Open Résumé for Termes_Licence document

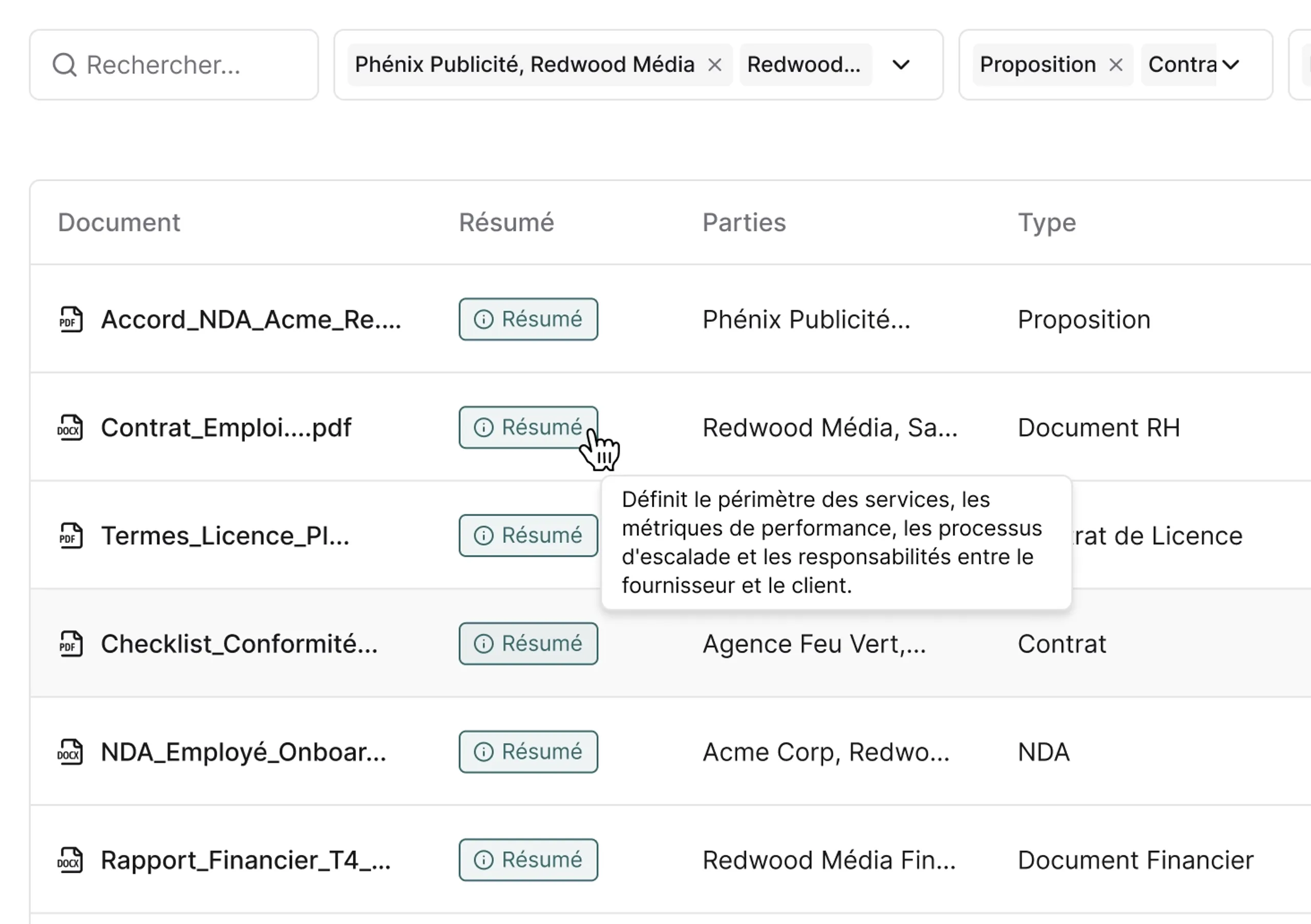pos(528,536)
